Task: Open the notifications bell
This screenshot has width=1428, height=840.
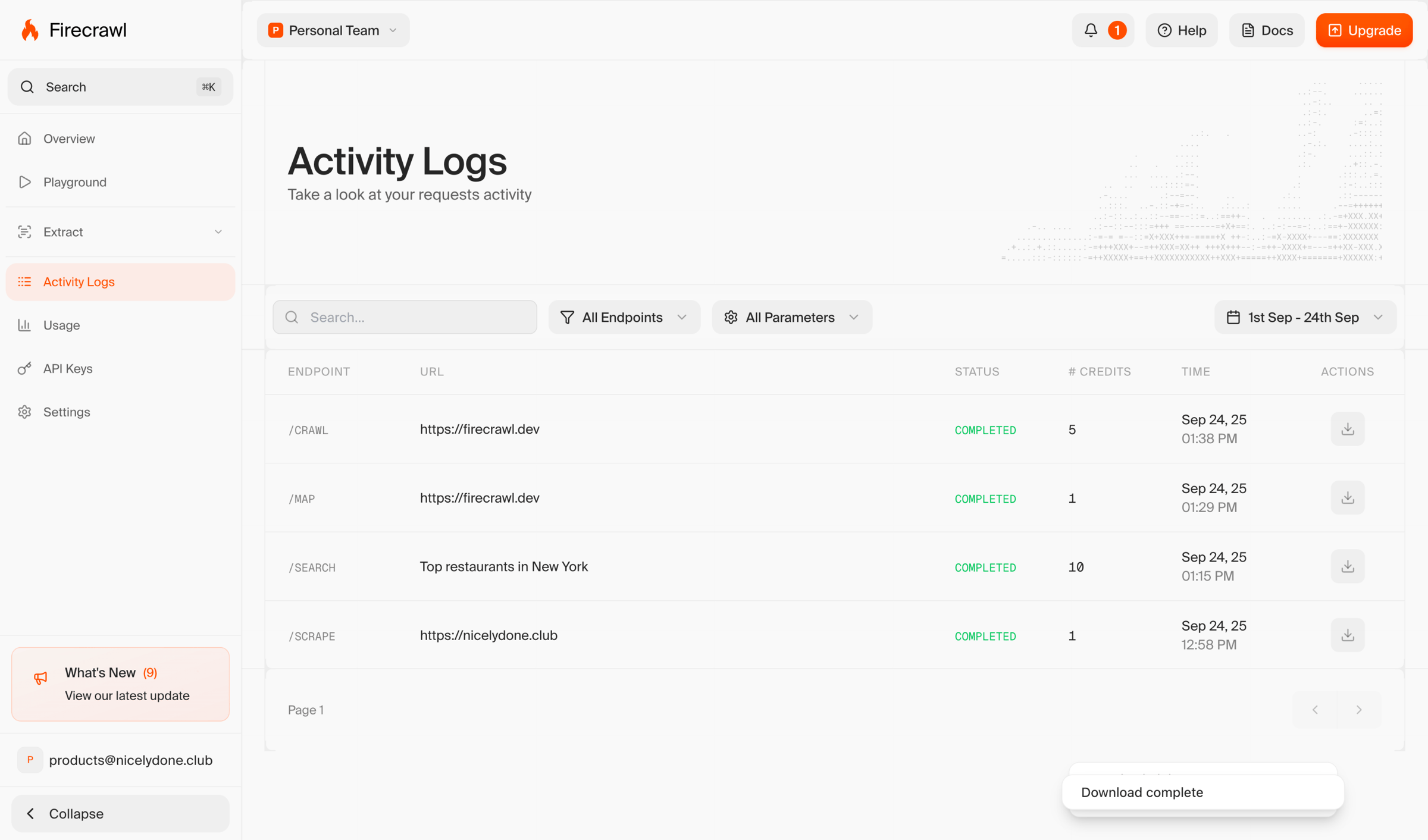Action: point(1091,30)
